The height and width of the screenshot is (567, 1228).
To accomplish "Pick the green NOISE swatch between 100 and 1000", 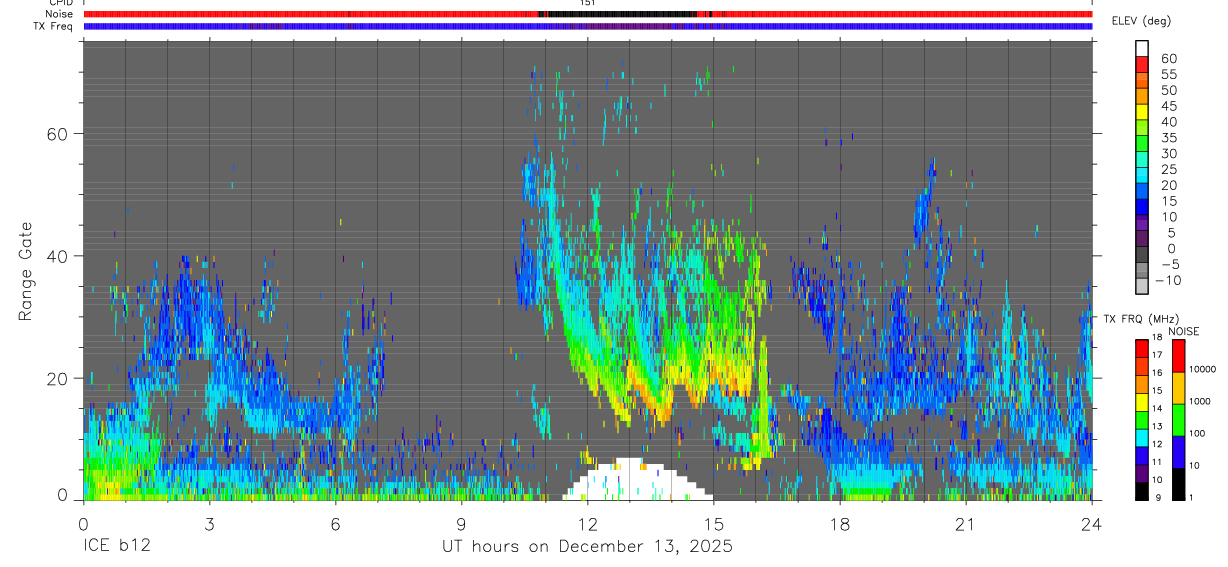I will (x=1178, y=420).
